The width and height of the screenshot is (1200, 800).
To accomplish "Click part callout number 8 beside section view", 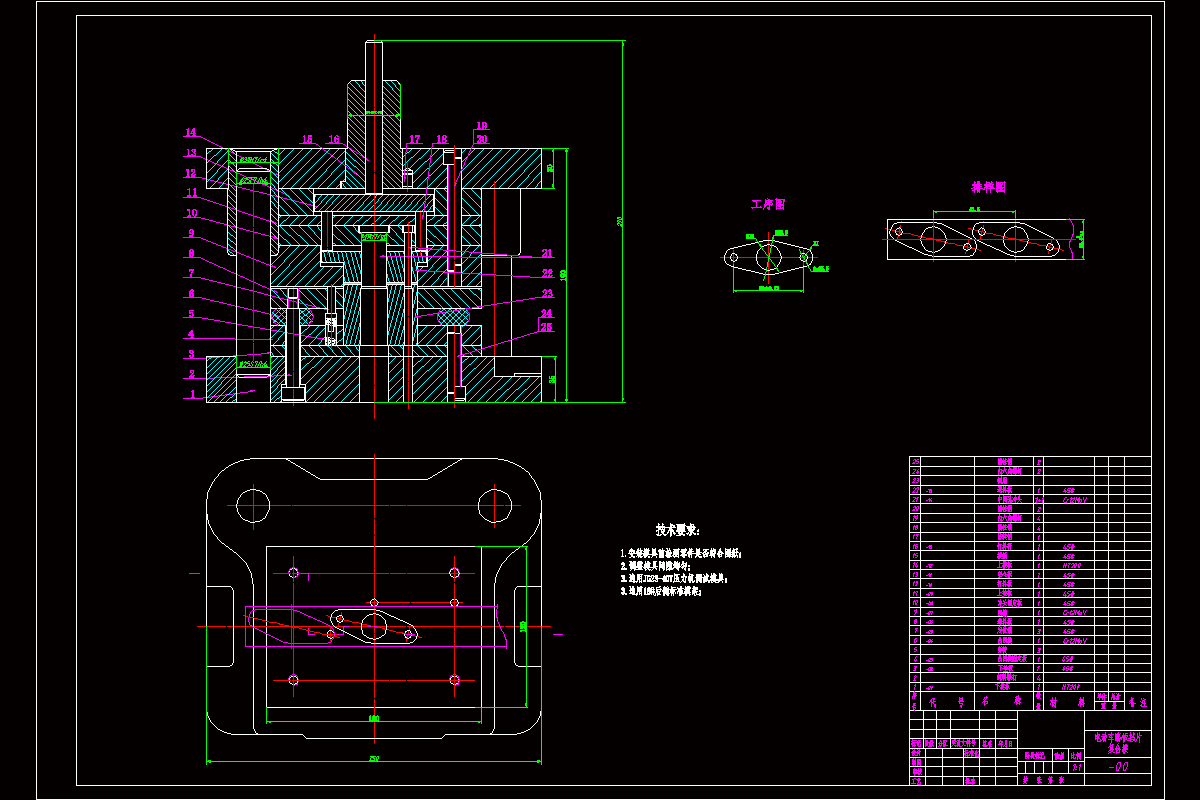I will coord(190,253).
